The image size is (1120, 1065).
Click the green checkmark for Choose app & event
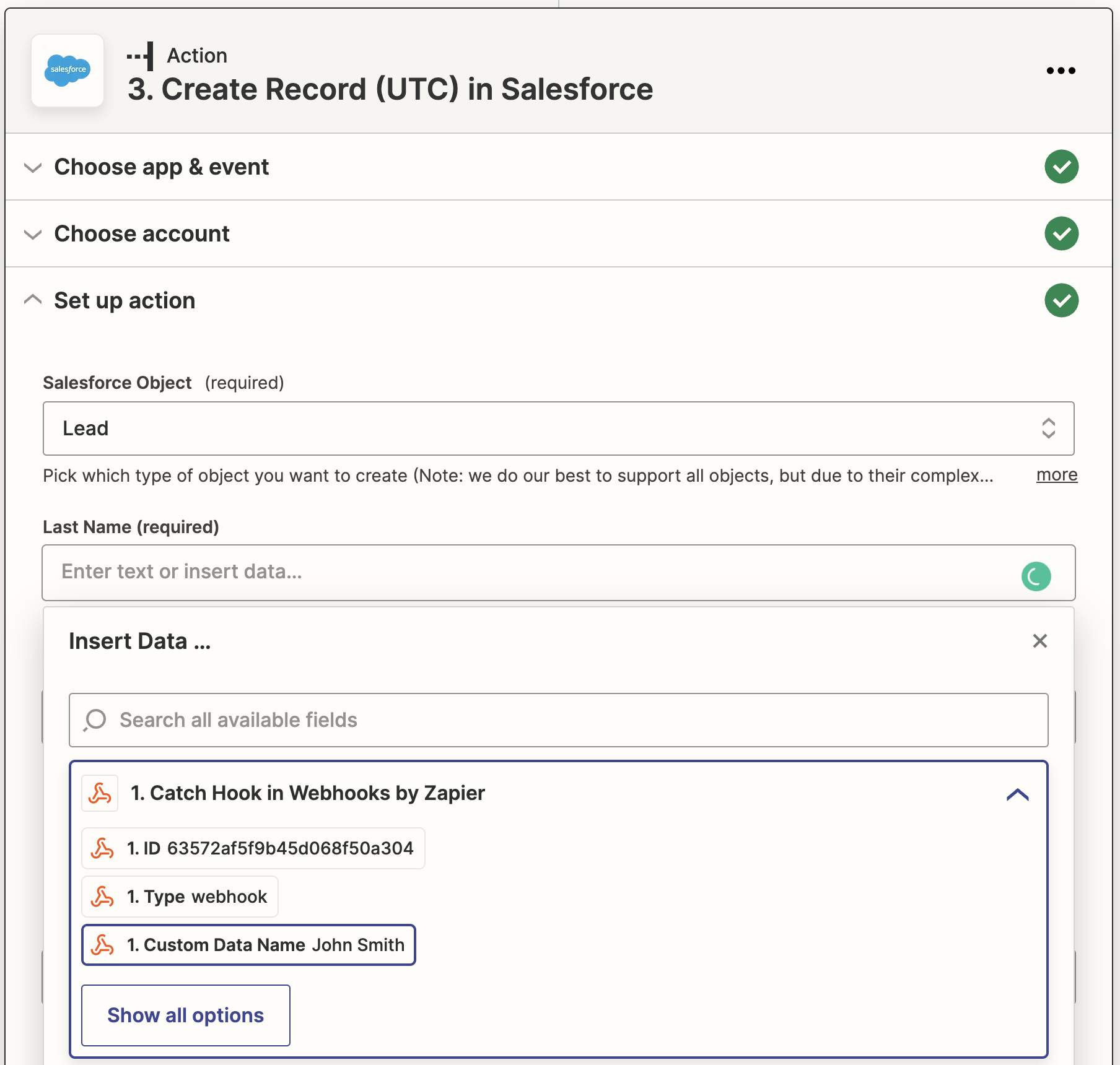click(x=1061, y=167)
